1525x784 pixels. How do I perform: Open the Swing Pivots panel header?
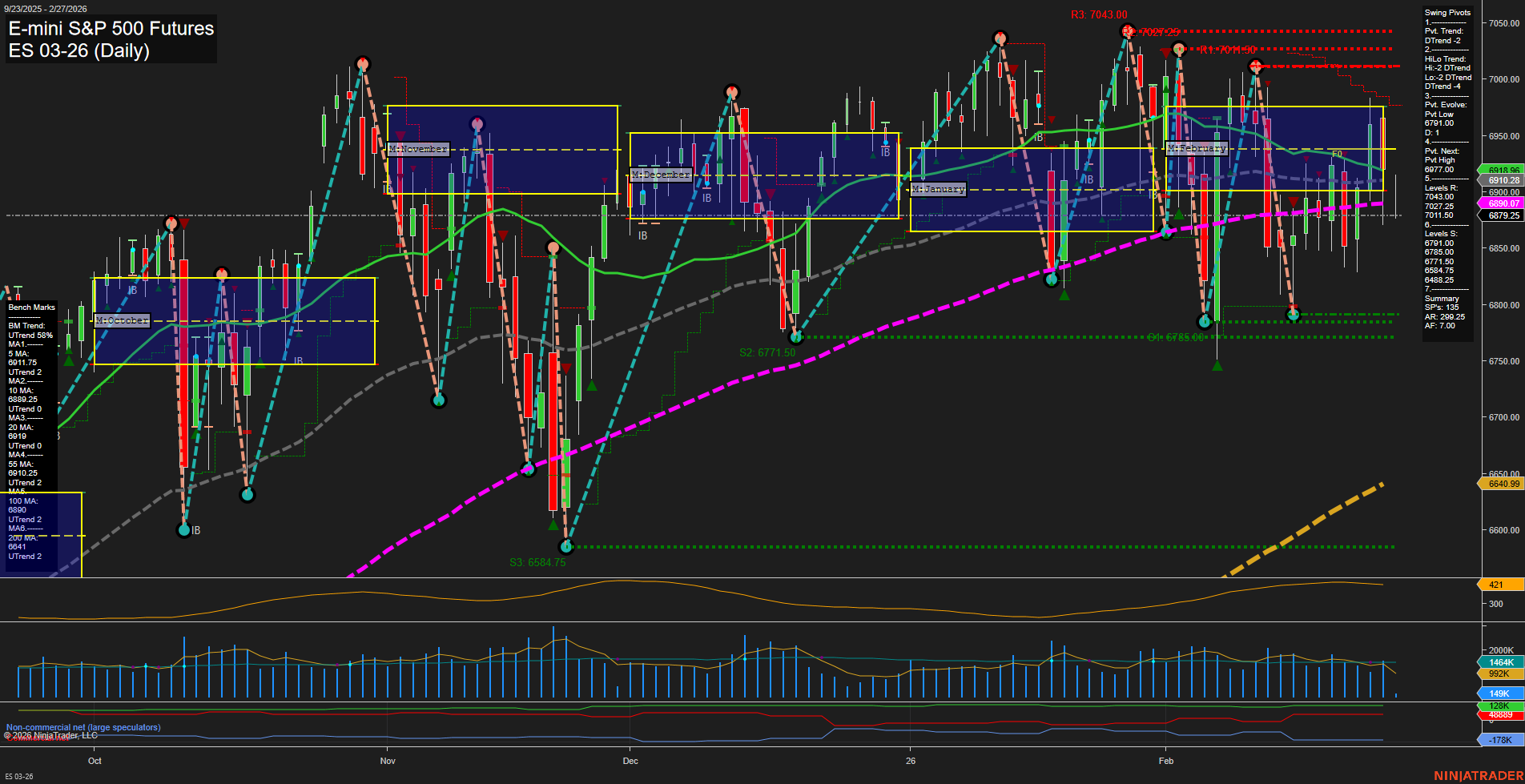(1447, 13)
